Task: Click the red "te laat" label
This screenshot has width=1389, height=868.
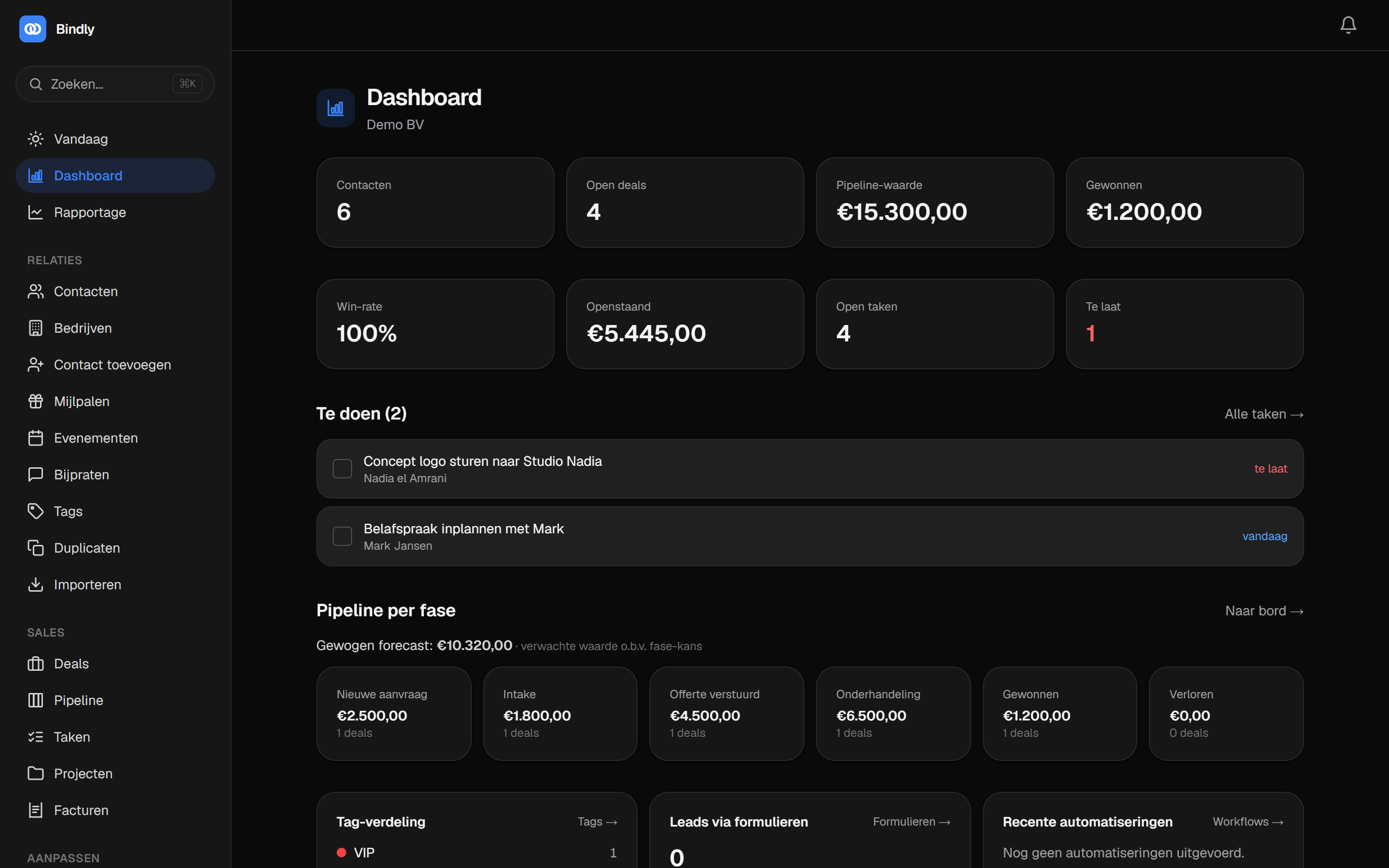Action: [x=1270, y=469]
